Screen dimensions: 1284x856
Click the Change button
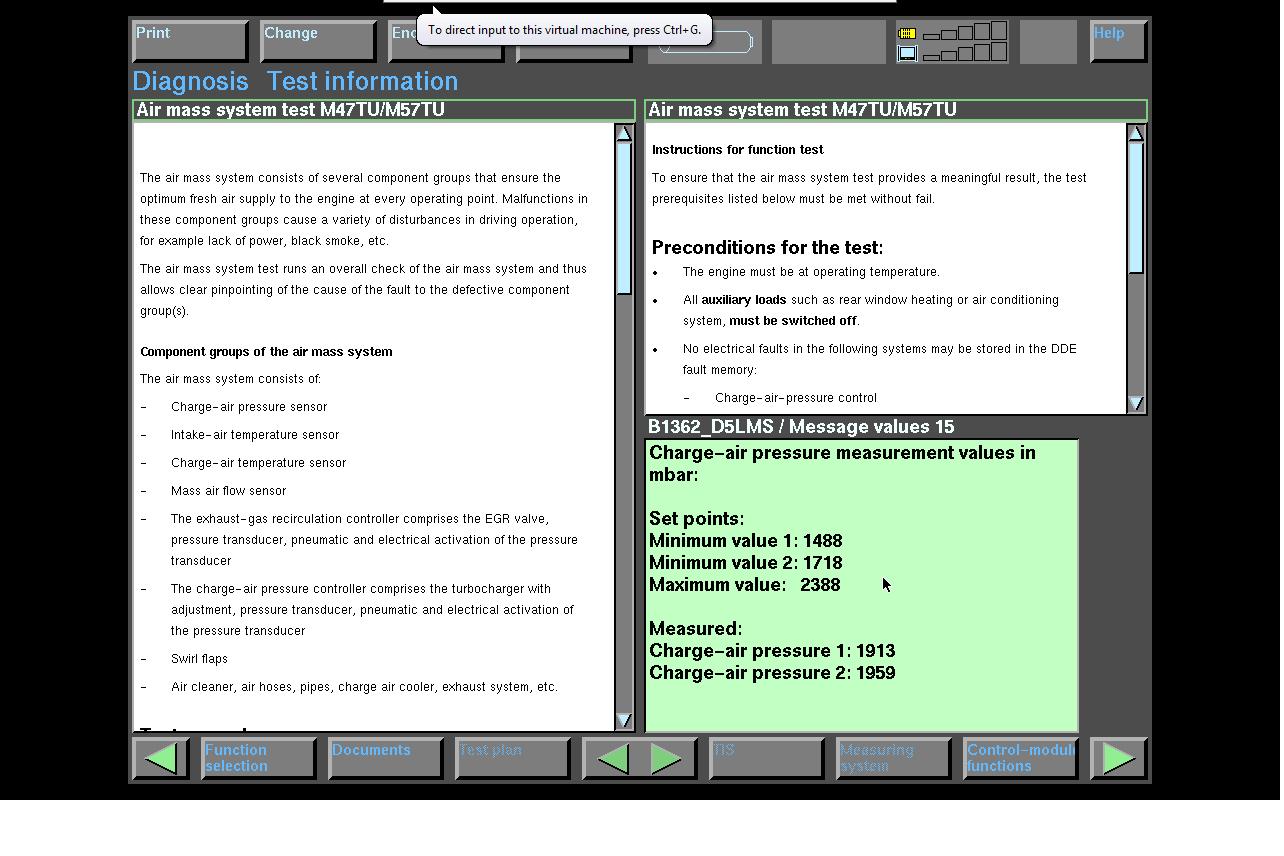pyautogui.click(x=318, y=41)
